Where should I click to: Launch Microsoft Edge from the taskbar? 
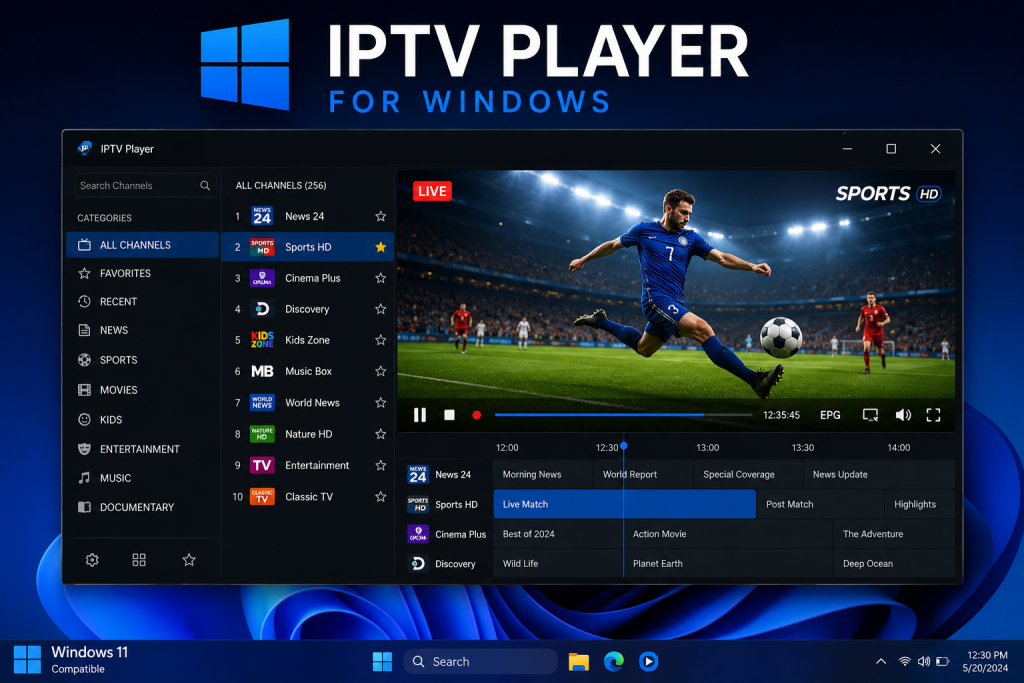tap(613, 661)
